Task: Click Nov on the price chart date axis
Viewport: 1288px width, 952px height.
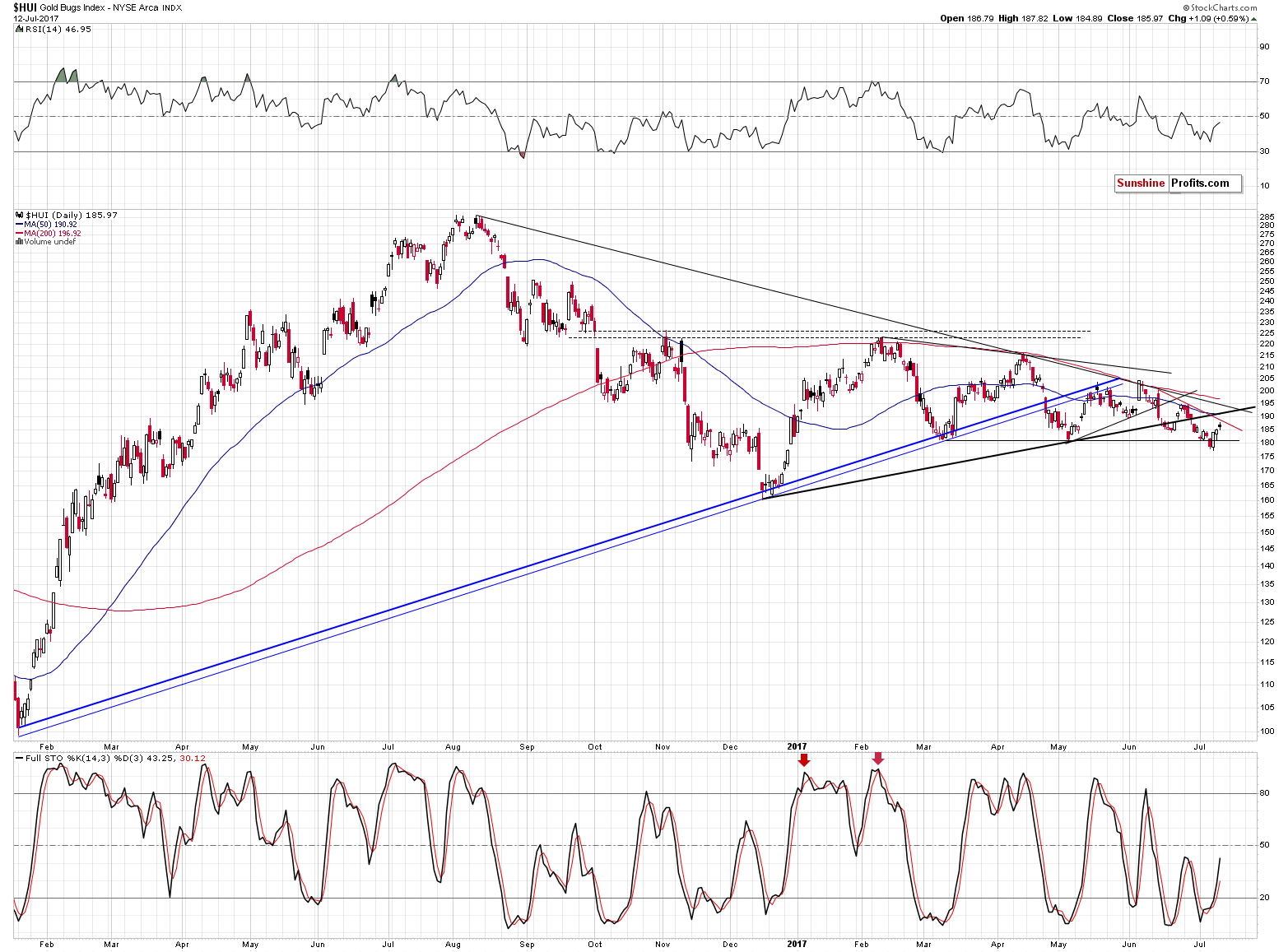Action: coord(663,747)
